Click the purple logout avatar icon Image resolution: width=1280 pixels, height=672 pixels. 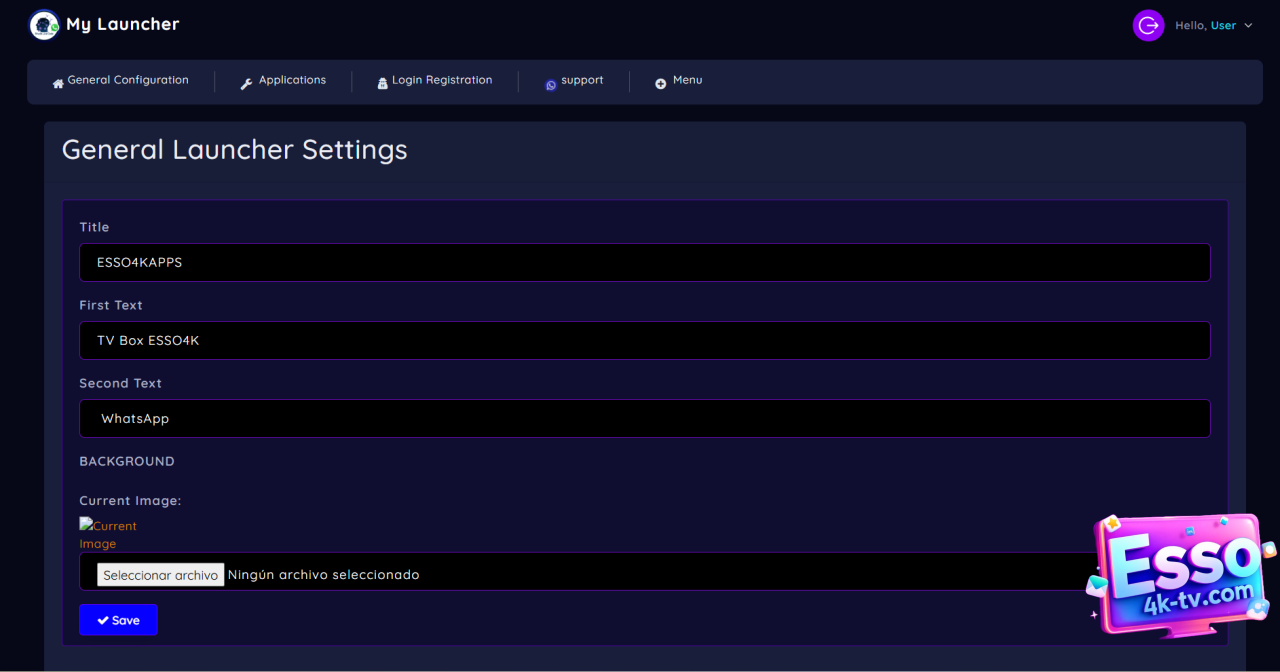[x=1148, y=26]
